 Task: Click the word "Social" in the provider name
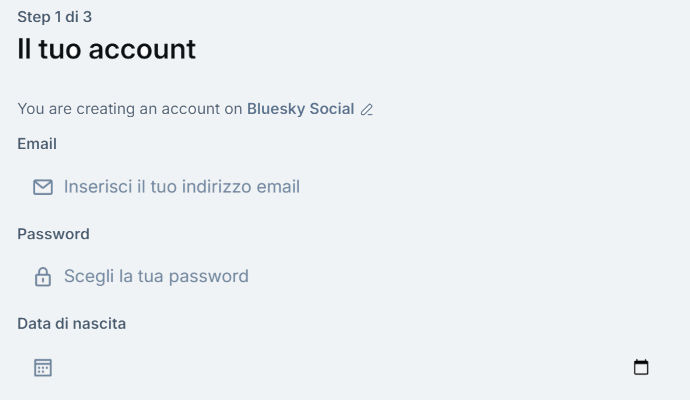[x=332, y=109]
